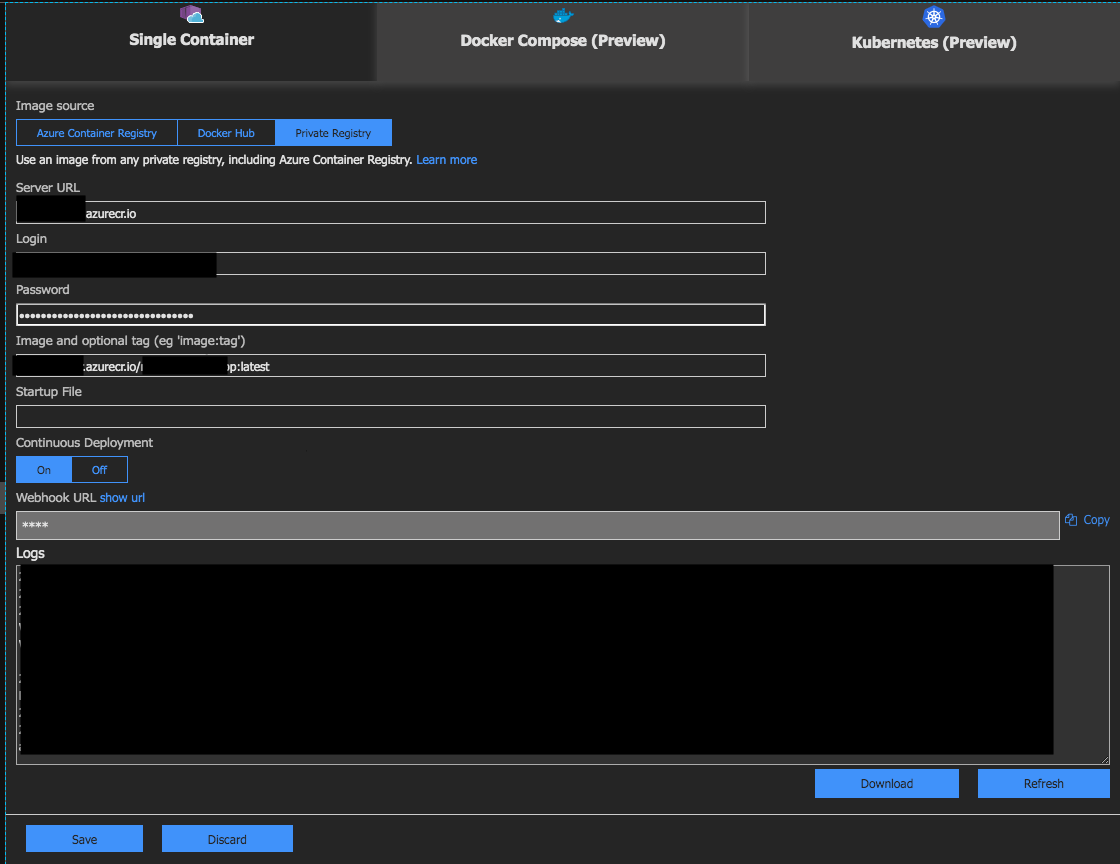Choose Azure Container Registry image source
Image resolution: width=1120 pixels, height=864 pixels.
pyautogui.click(x=96, y=133)
